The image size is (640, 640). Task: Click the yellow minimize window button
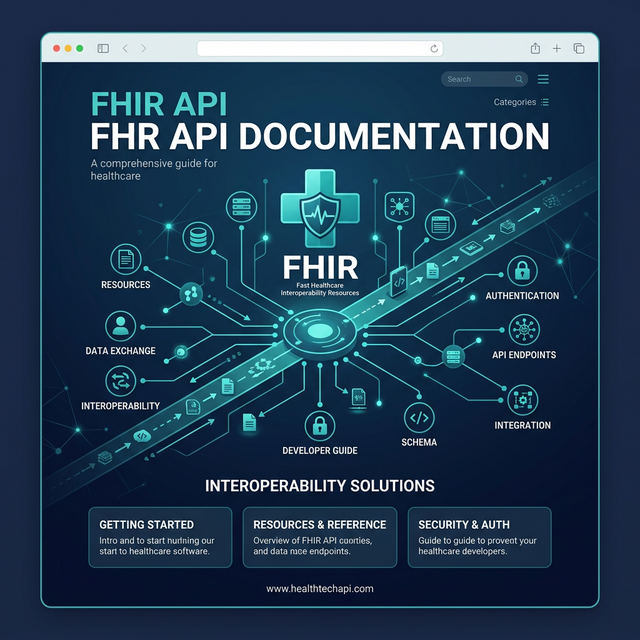tap(68, 49)
